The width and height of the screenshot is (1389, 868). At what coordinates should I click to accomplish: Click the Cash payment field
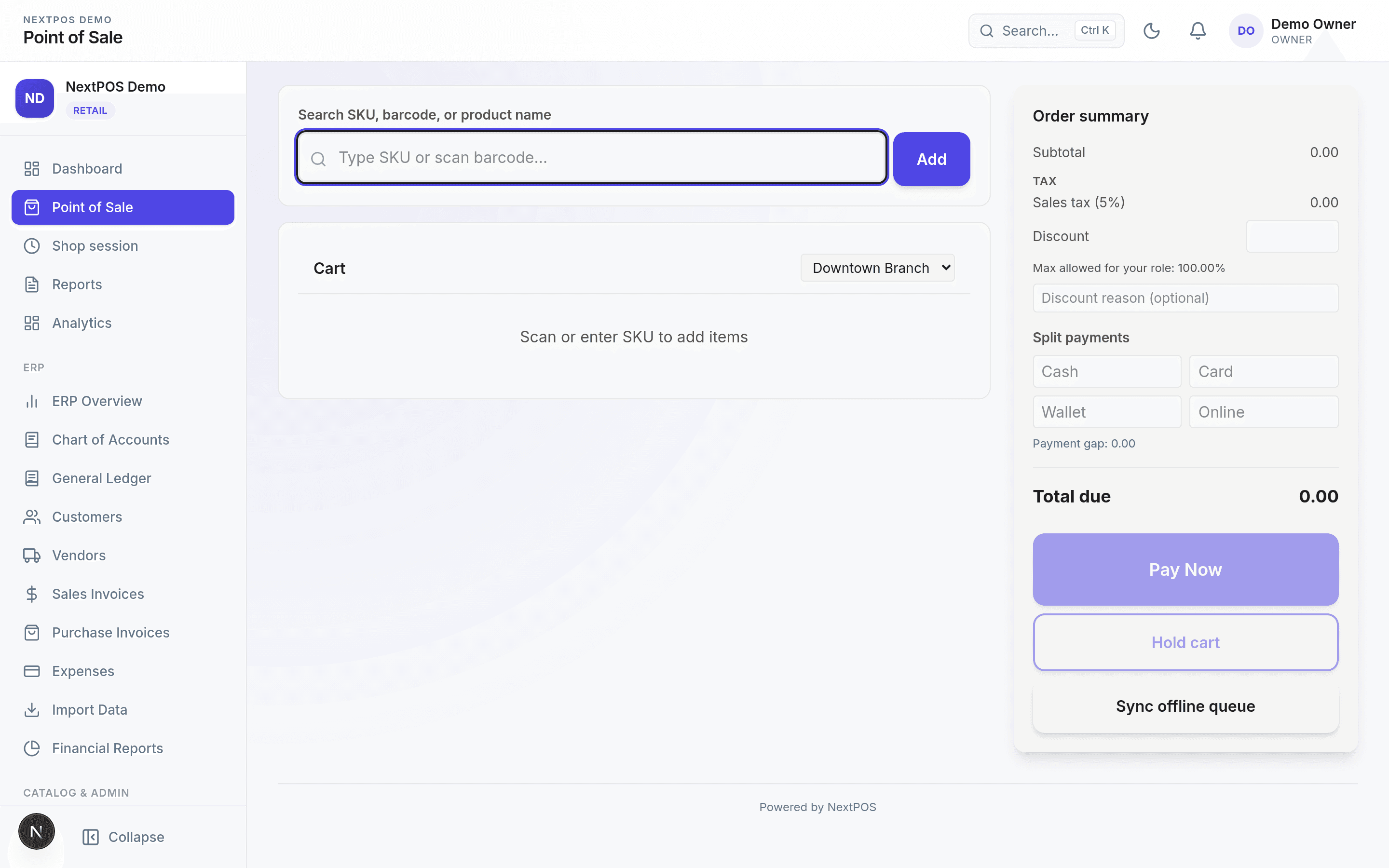pos(1106,371)
